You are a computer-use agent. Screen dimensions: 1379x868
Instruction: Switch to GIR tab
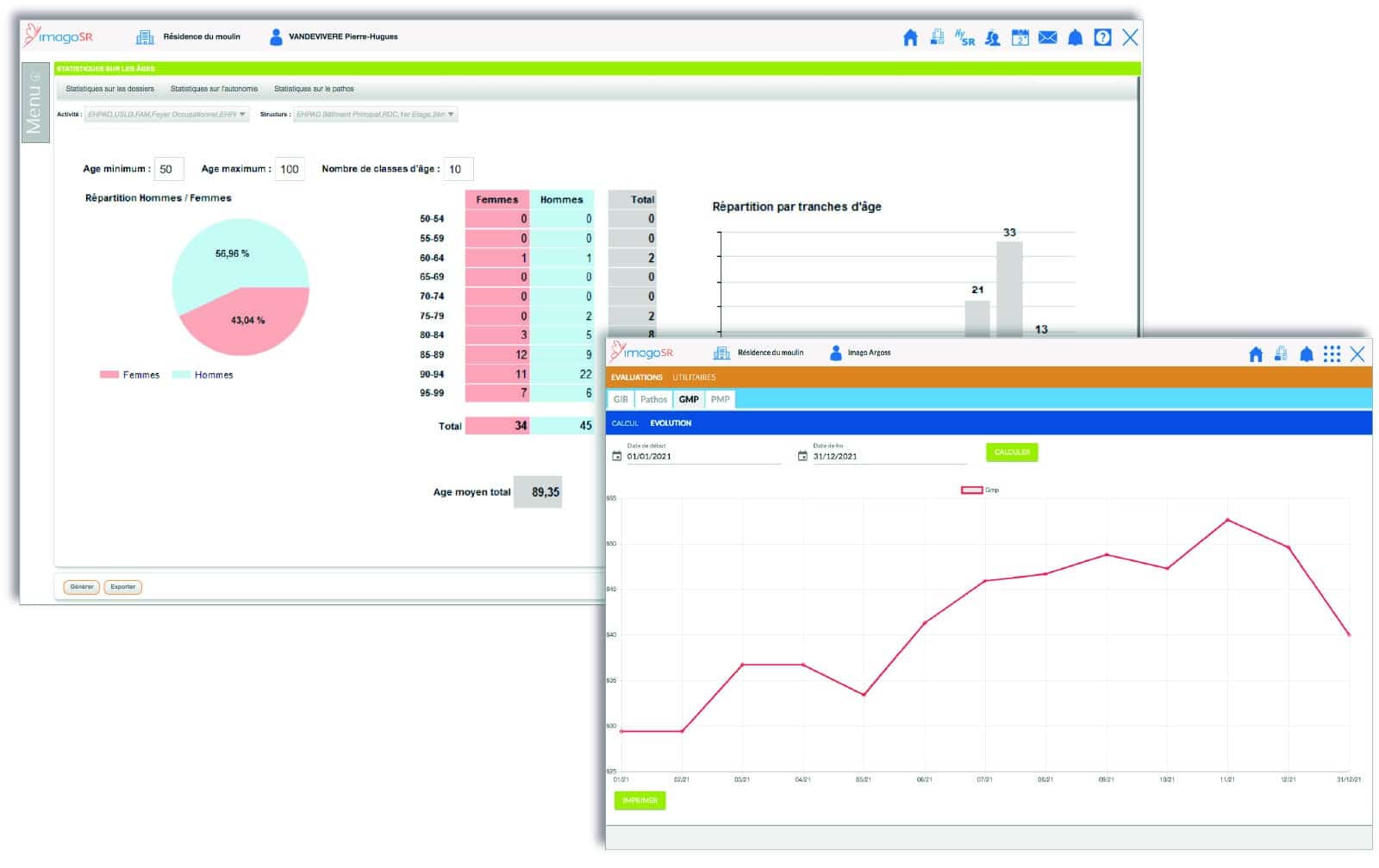pos(621,399)
